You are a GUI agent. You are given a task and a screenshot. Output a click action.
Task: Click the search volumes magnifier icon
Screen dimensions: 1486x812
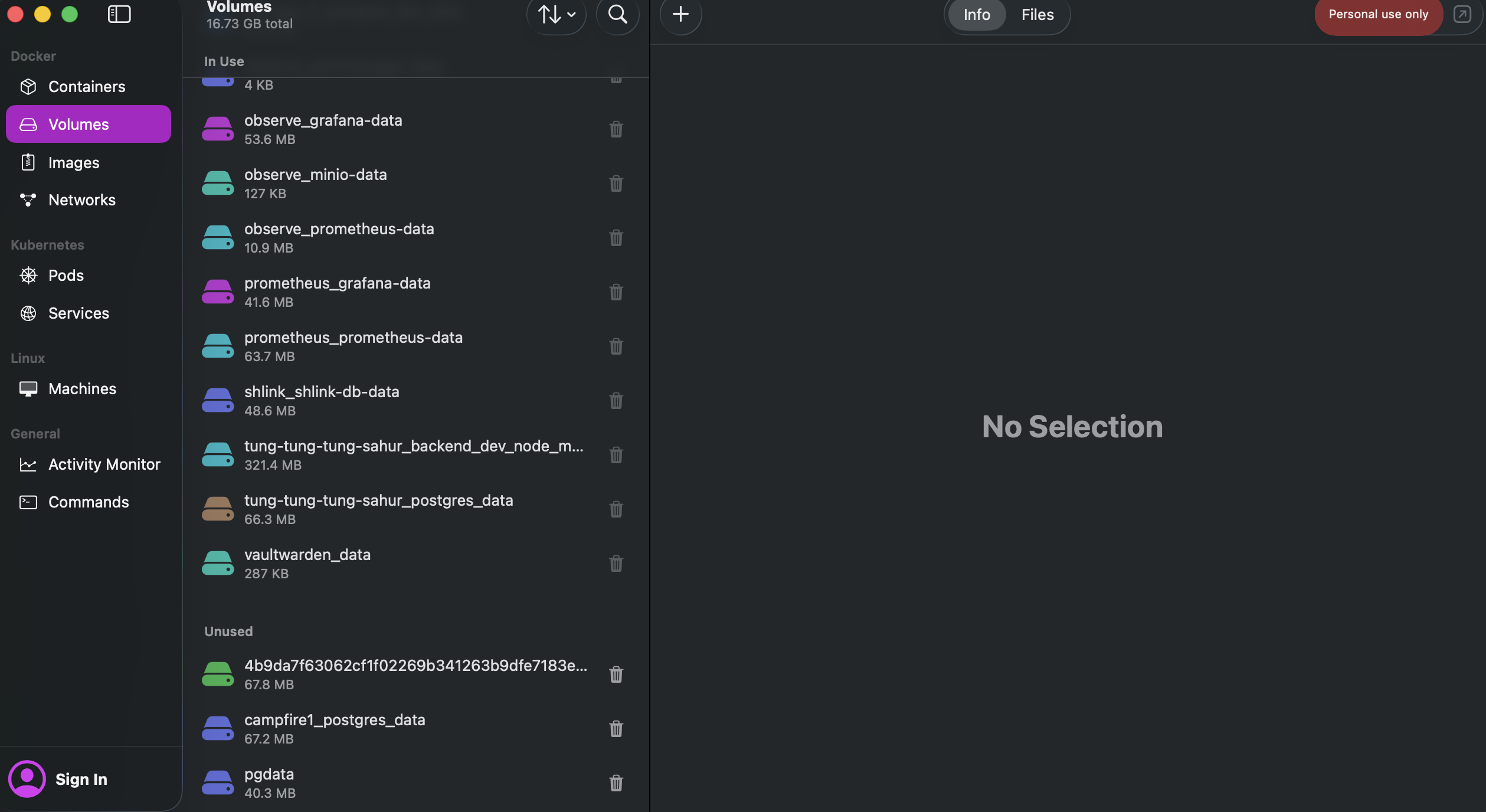pos(617,14)
